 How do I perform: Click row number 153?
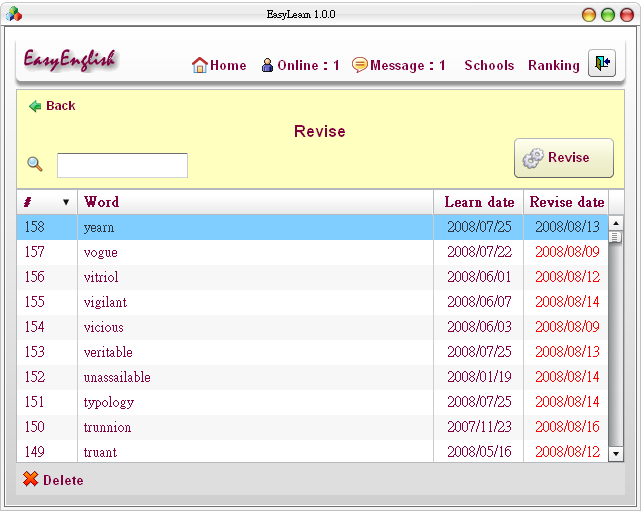click(x=34, y=352)
